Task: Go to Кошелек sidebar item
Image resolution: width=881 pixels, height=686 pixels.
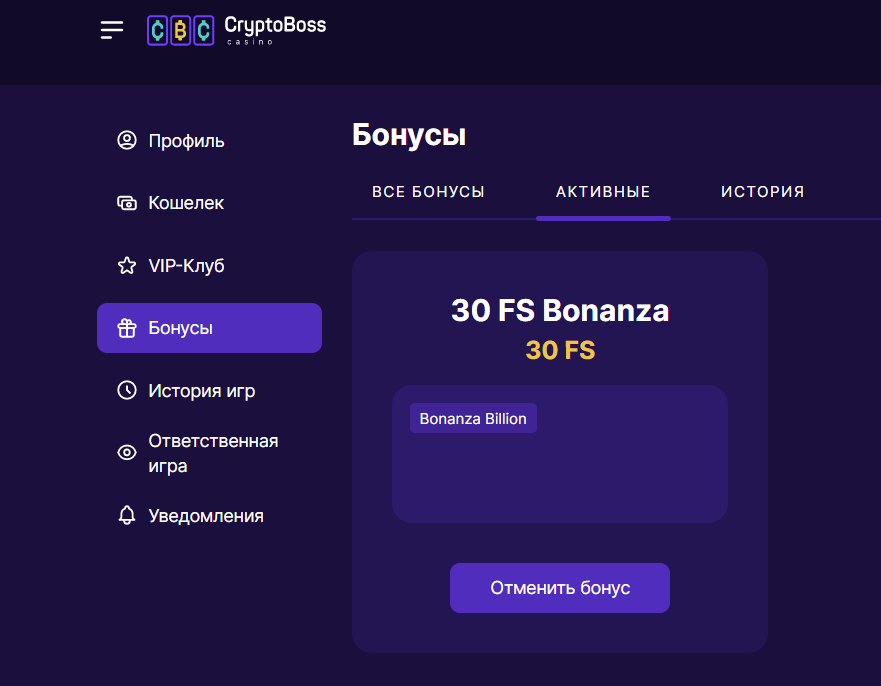Action: pos(209,203)
